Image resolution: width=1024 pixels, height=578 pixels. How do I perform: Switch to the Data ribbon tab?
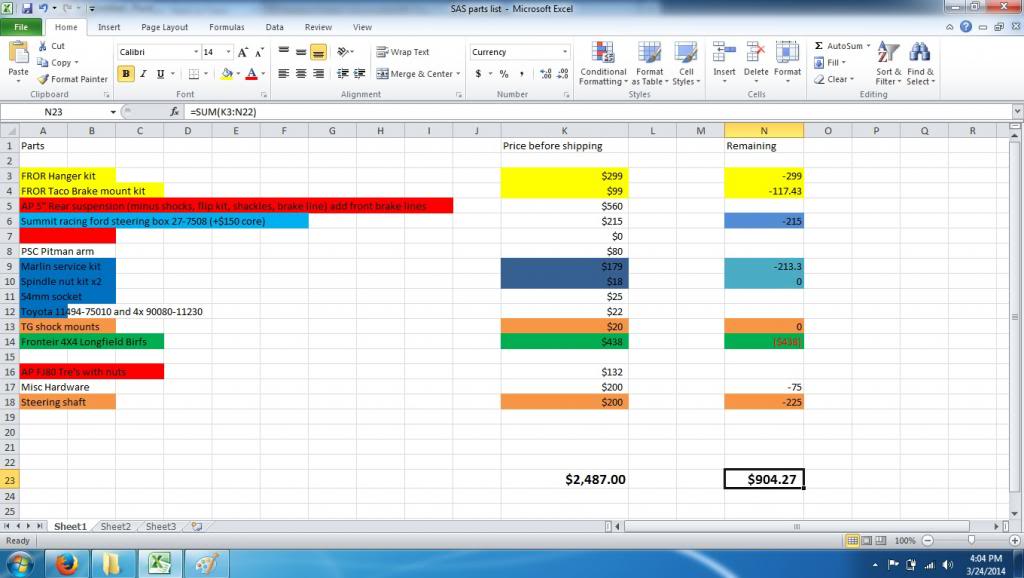(x=274, y=27)
